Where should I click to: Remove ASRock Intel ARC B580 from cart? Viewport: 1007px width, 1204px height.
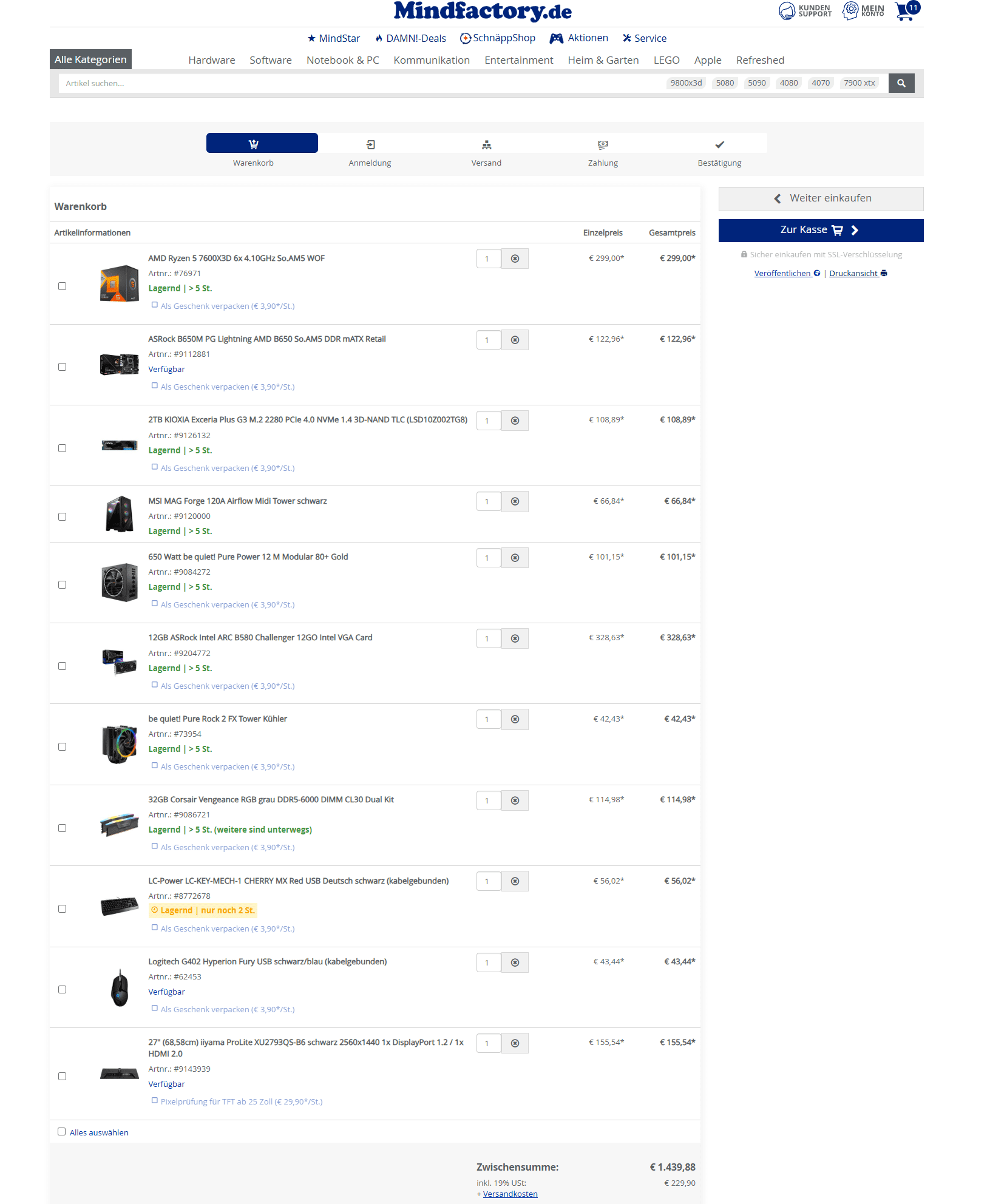point(515,638)
